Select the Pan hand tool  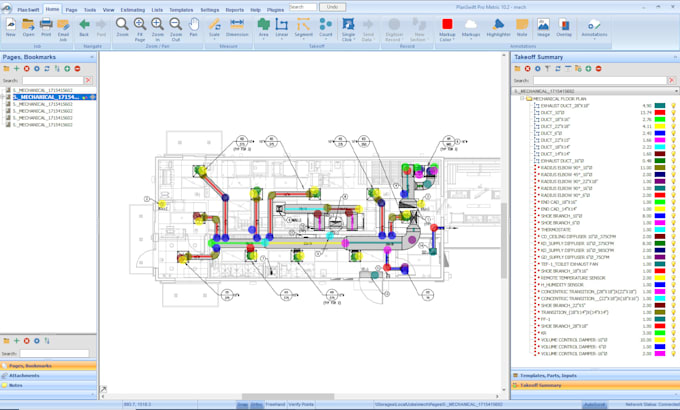193,25
